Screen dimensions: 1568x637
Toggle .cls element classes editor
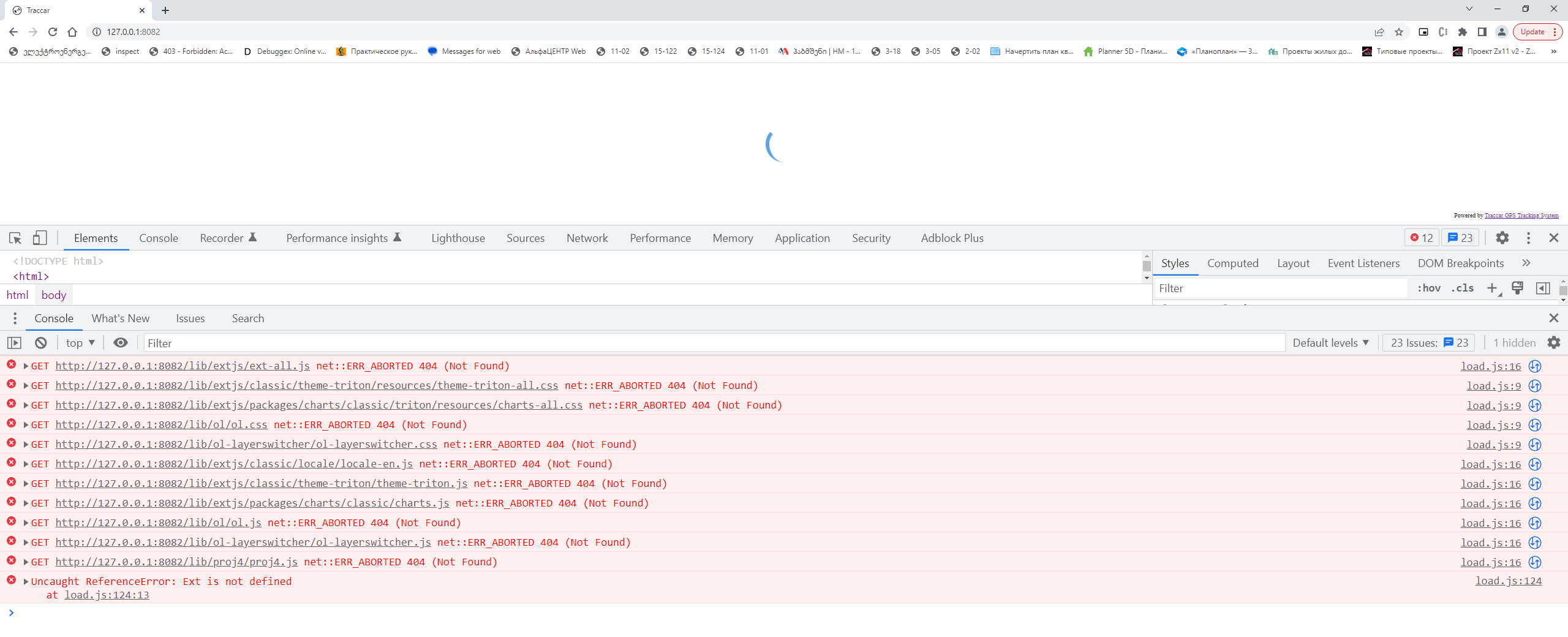[1463, 288]
